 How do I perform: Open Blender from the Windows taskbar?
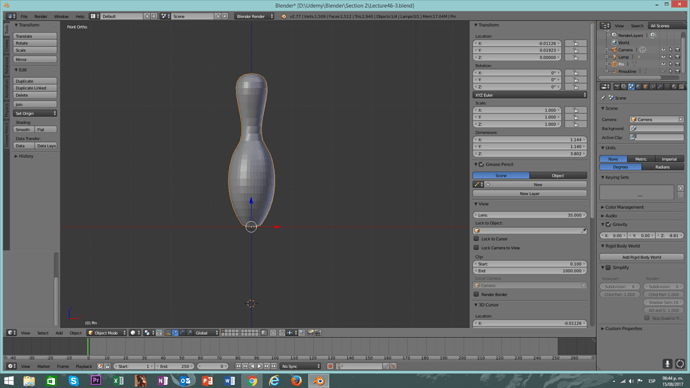click(x=319, y=381)
